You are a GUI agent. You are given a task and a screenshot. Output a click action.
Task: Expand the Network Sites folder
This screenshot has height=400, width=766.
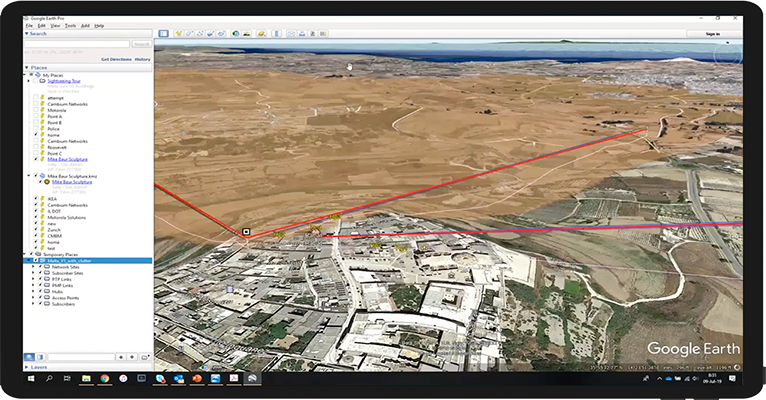34,267
